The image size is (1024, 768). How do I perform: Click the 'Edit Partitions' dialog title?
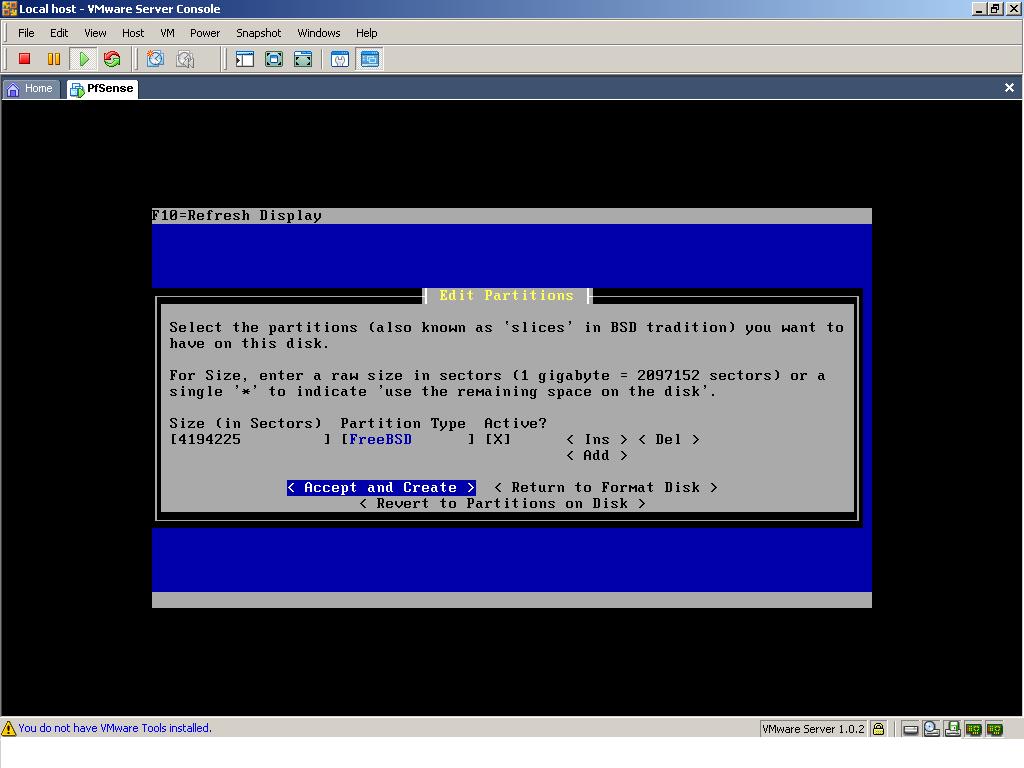(x=506, y=295)
